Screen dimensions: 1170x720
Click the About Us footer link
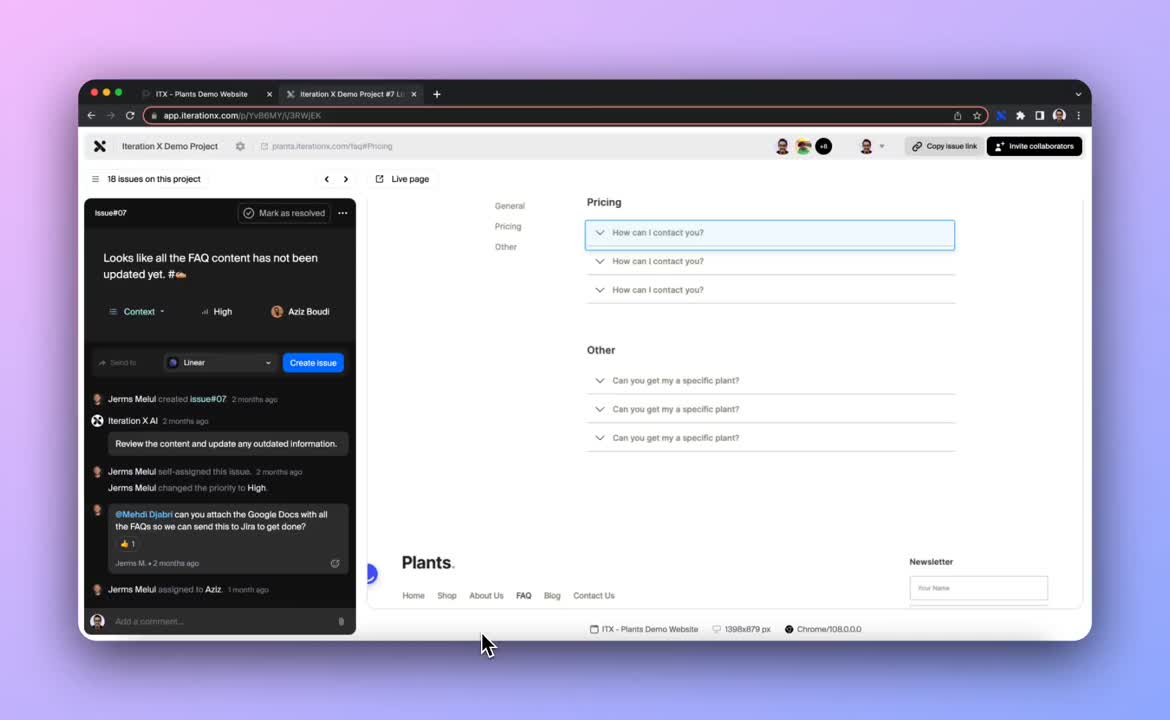(487, 595)
